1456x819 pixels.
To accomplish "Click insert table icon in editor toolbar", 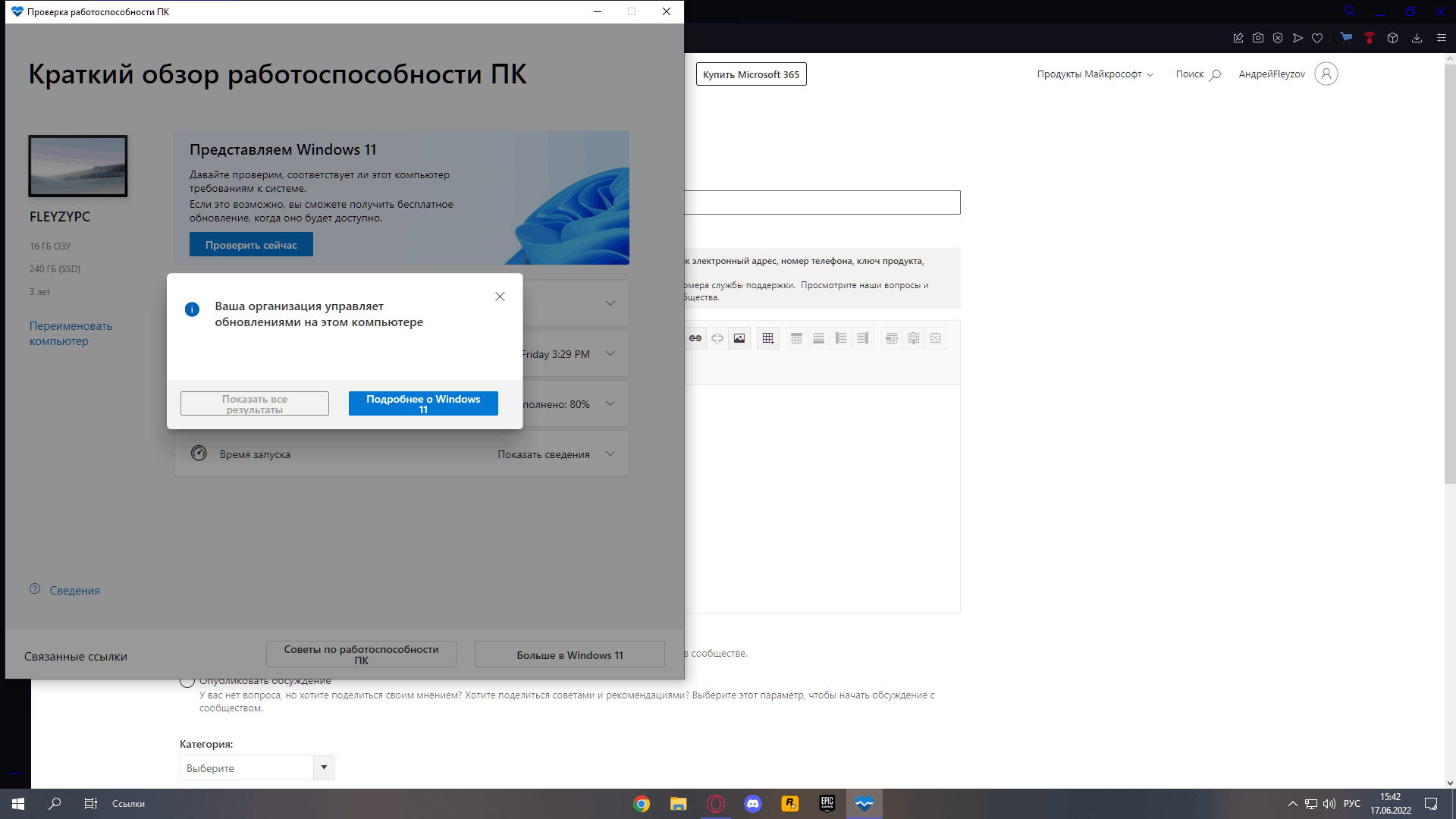I will pyautogui.click(x=768, y=338).
